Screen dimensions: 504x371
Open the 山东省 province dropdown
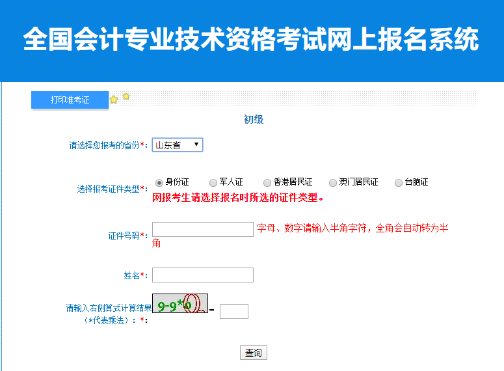click(177, 145)
